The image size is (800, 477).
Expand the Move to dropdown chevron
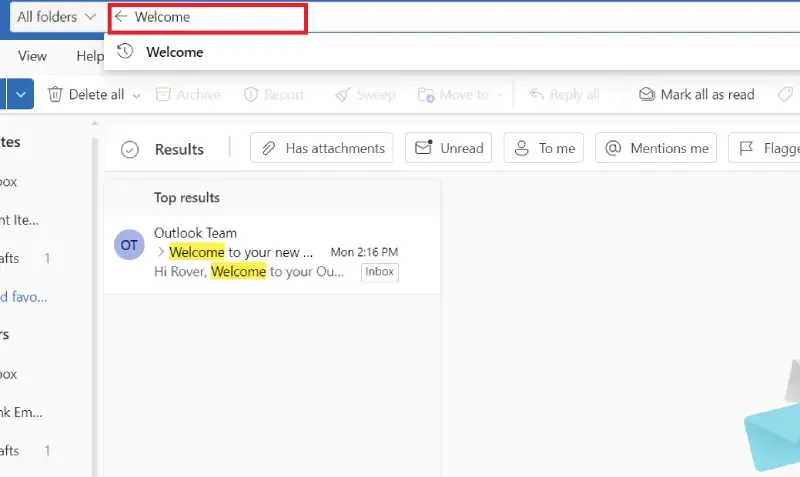click(x=499, y=95)
